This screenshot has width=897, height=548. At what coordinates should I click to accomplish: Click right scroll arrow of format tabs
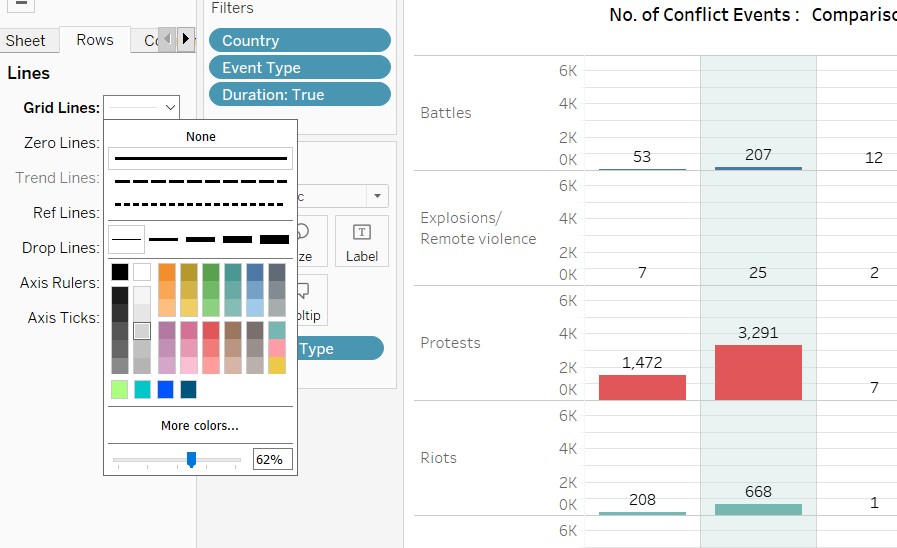coord(185,39)
